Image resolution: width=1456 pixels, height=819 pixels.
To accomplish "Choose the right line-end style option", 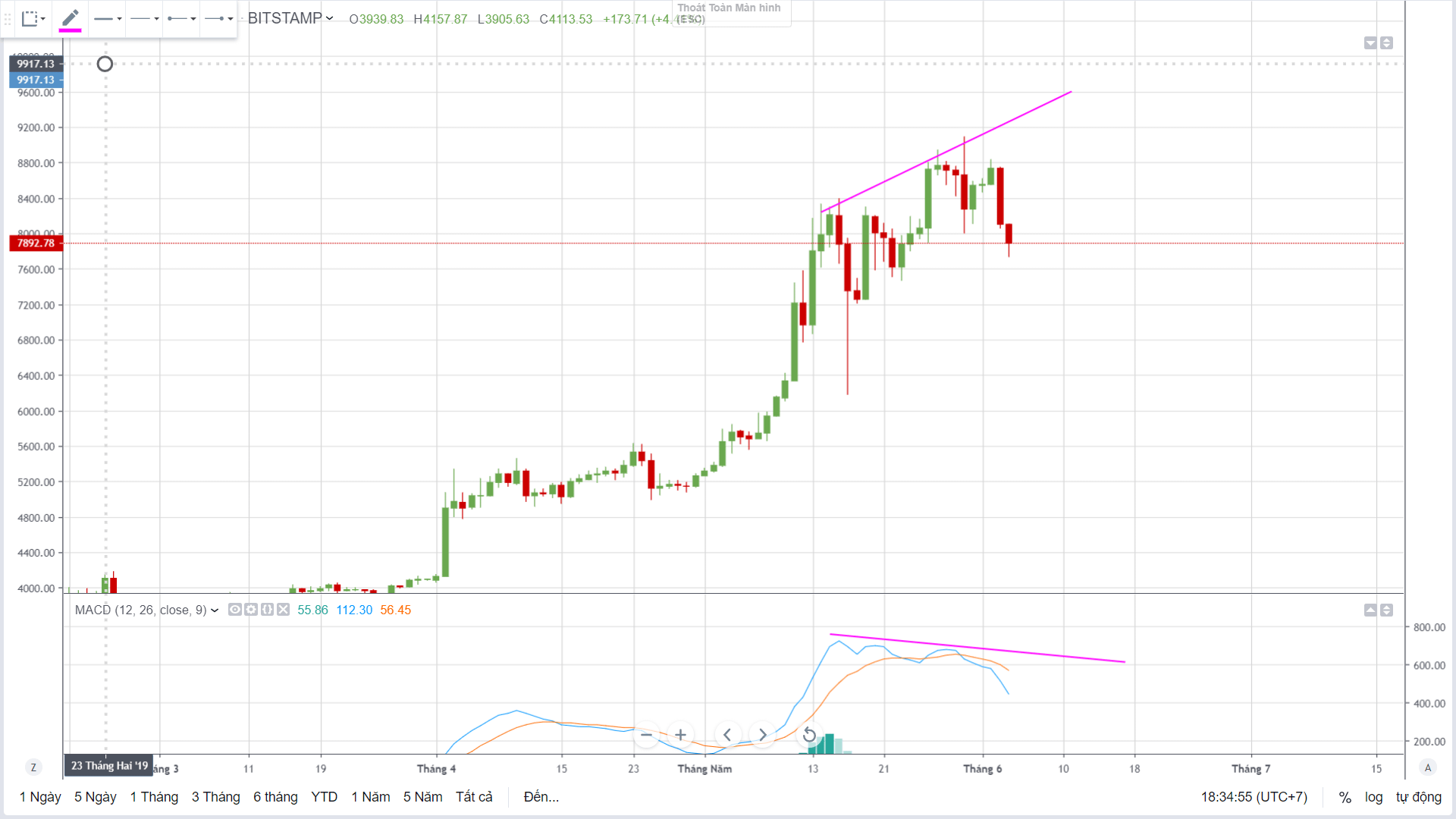I will [x=218, y=18].
